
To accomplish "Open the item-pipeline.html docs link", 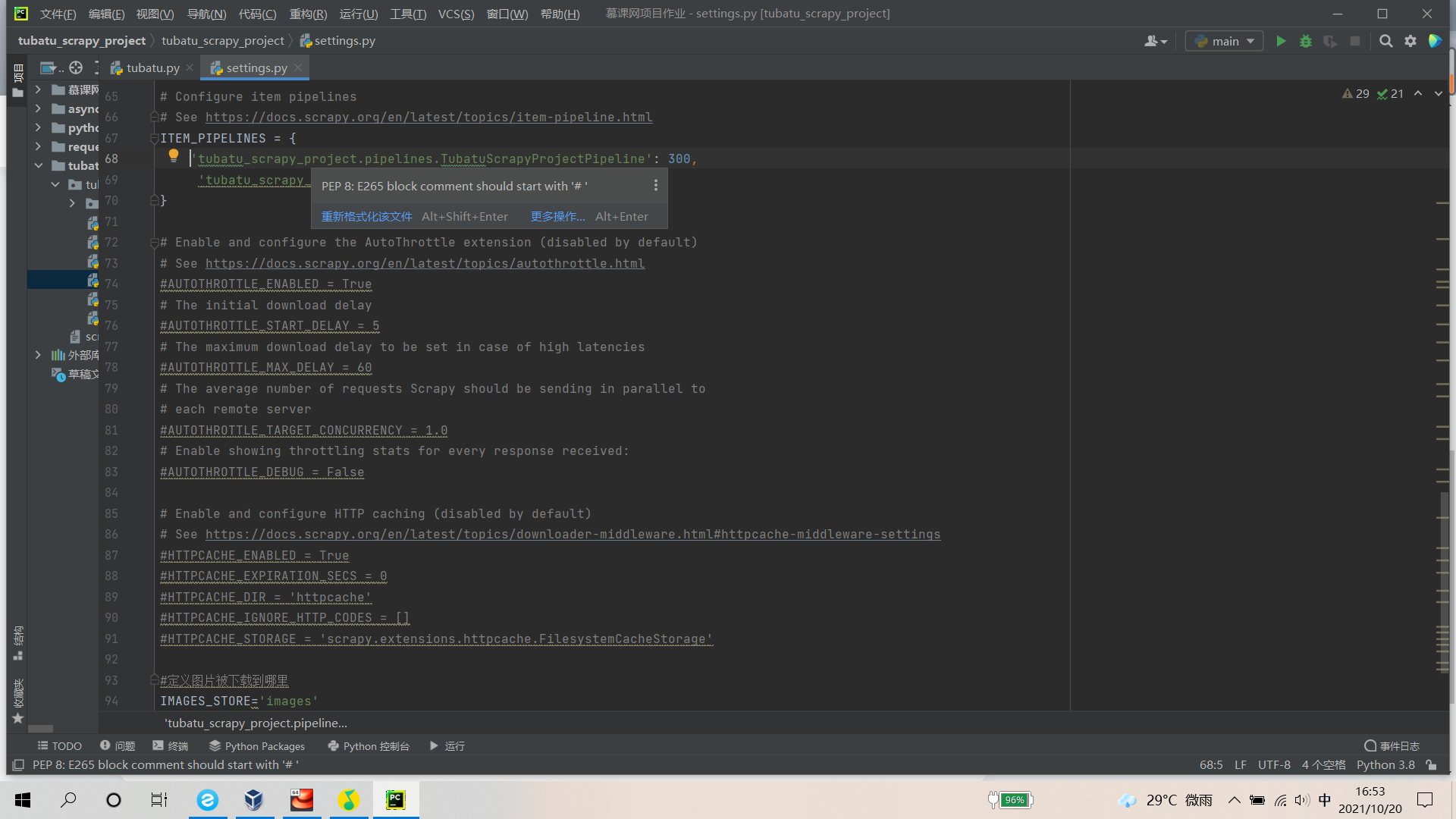I will click(x=428, y=118).
